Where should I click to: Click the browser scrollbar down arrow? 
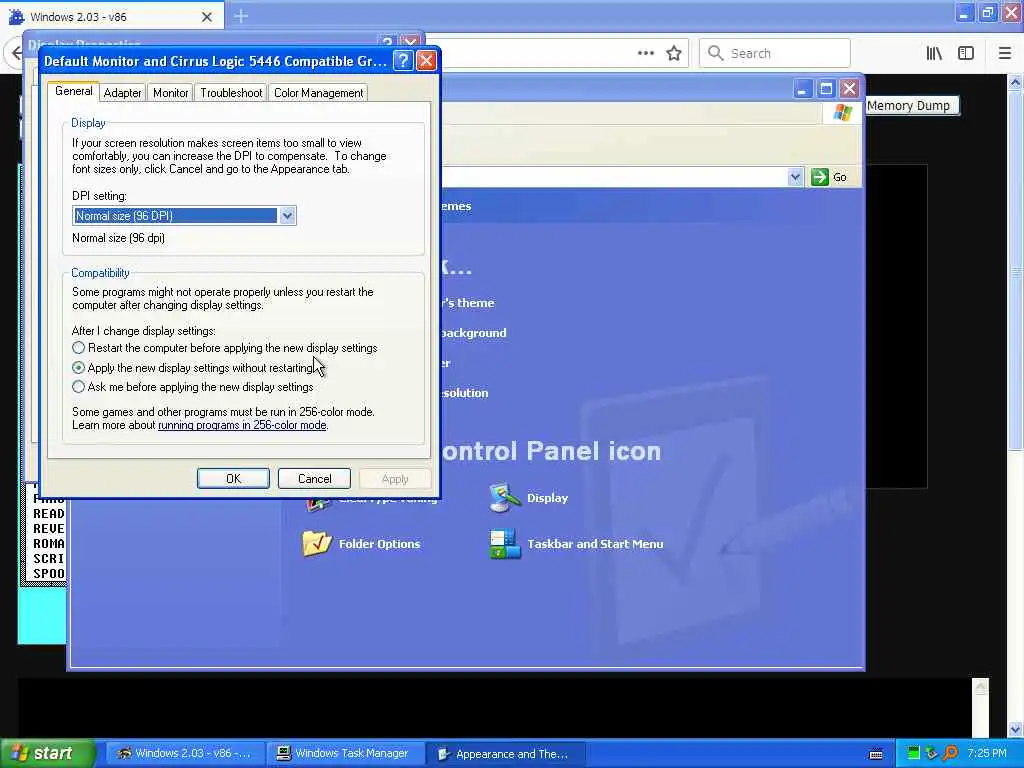coord(1015,729)
